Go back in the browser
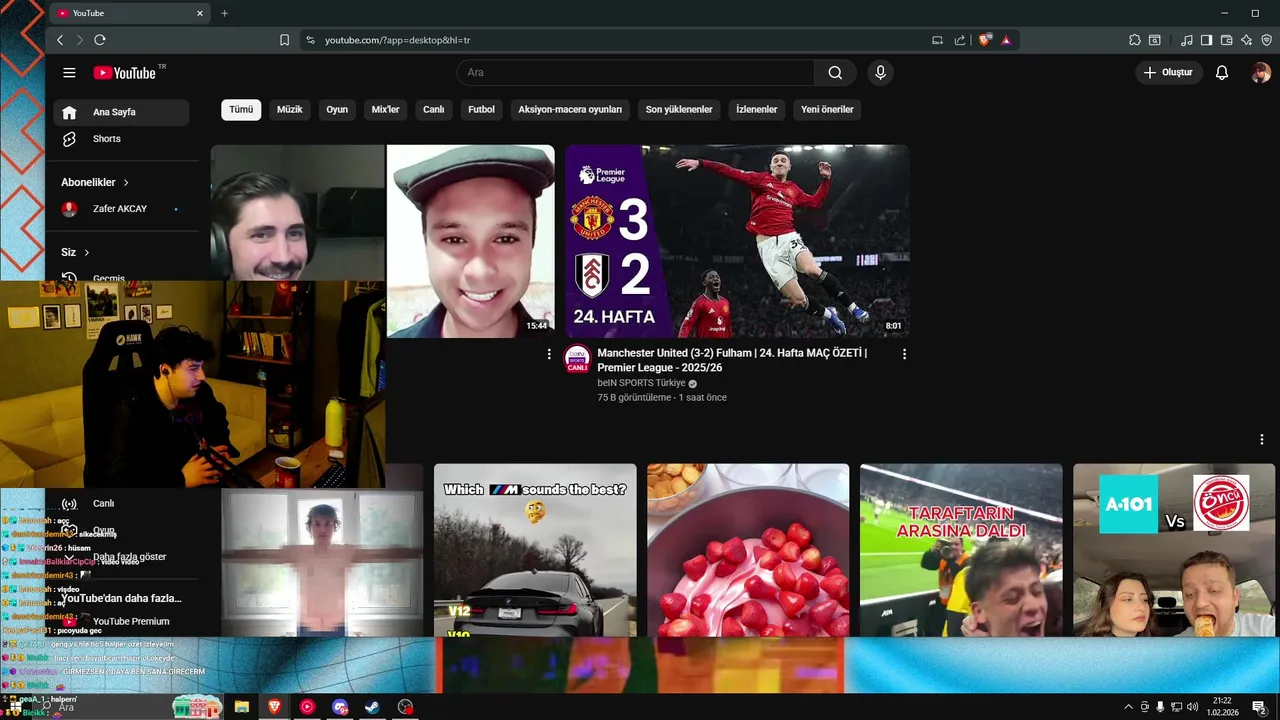Screen dimensions: 1280x720 60,40
